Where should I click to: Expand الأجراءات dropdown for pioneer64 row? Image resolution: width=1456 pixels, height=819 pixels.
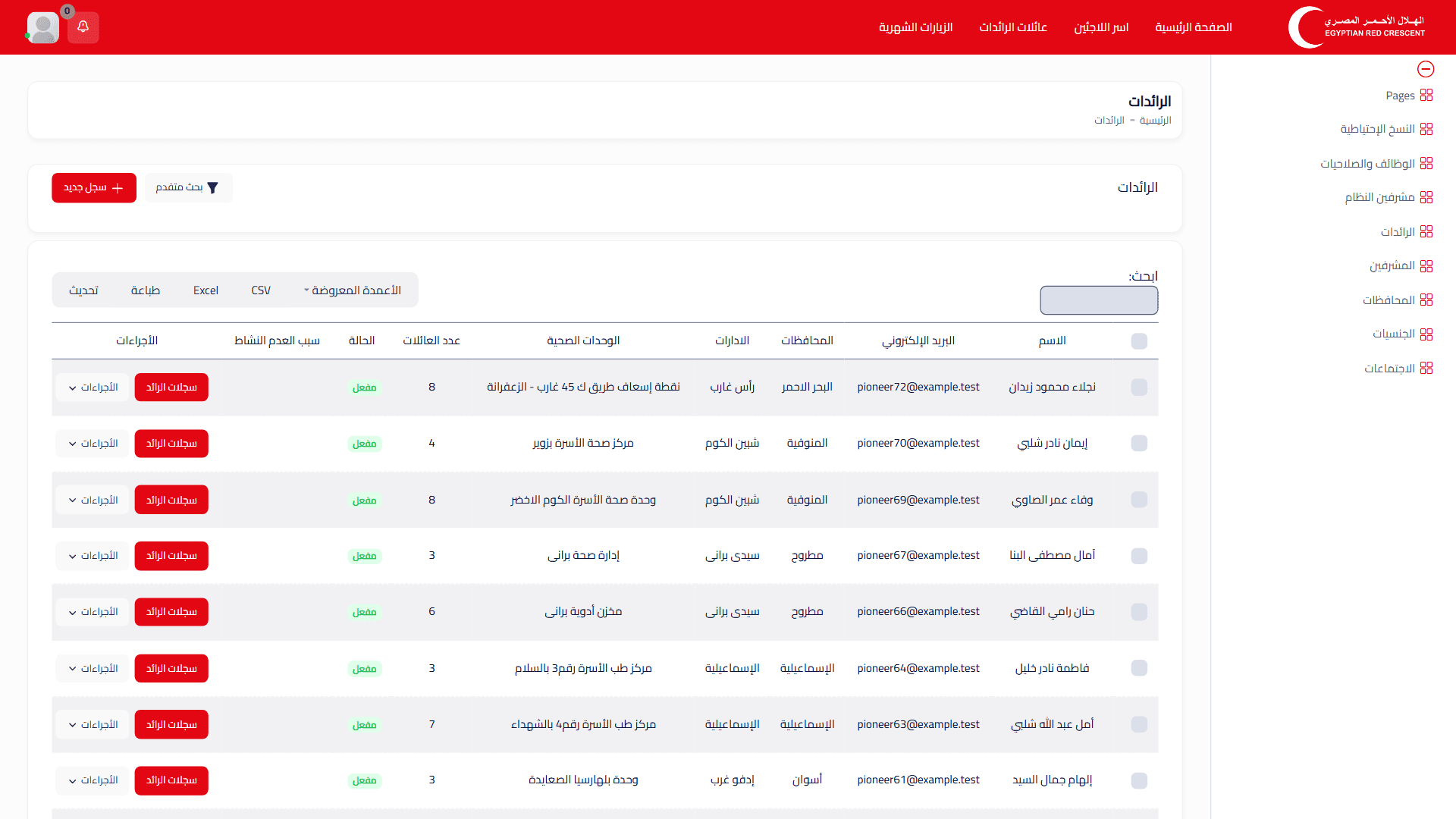pyautogui.click(x=93, y=668)
